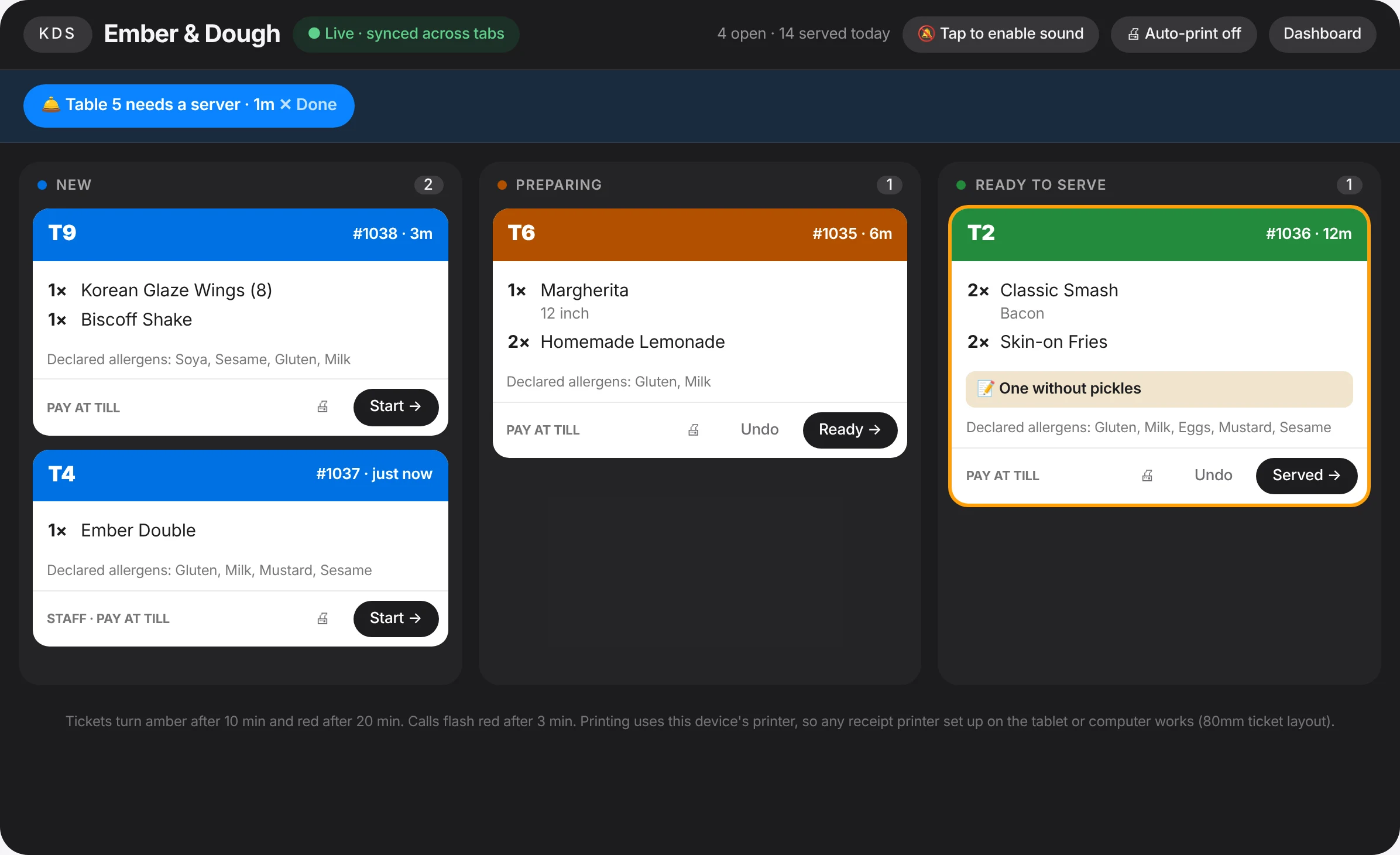Click #1038 · 3m order label
1400x855 pixels.
(392, 234)
